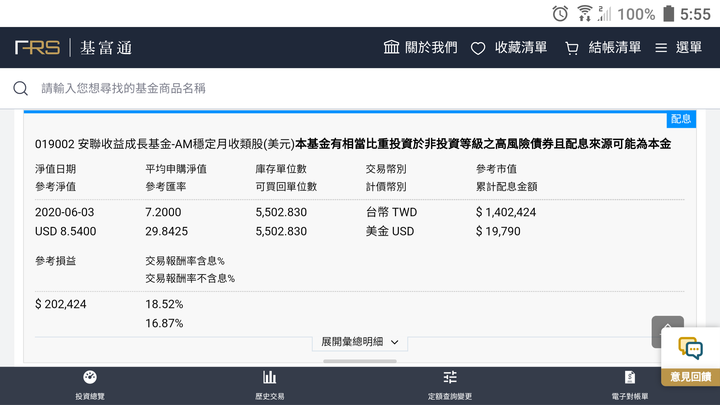Open the hamburger menu icon
Image resolution: width=720 pixels, height=405 pixels.
[x=661, y=48]
